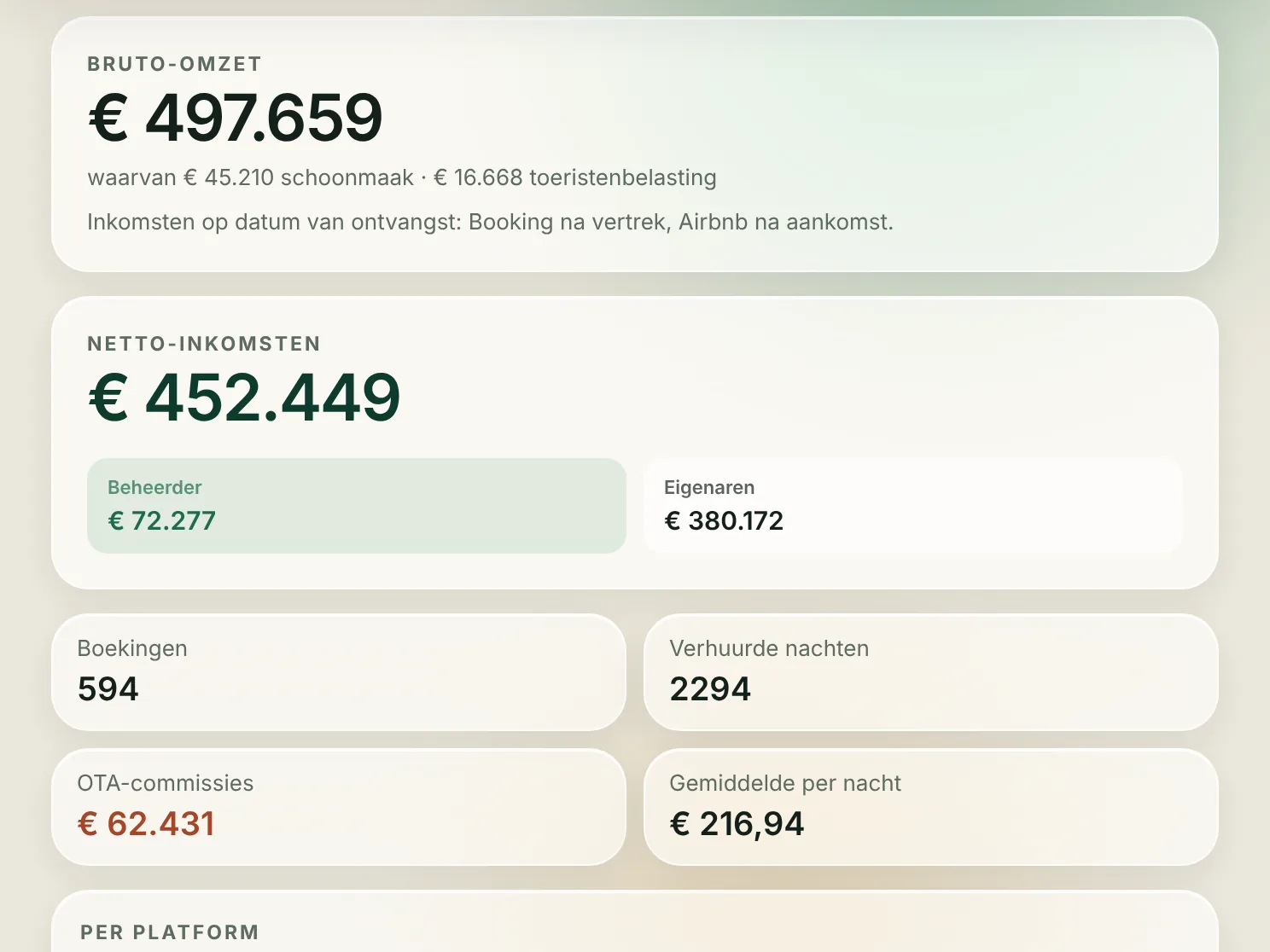Click the € 216,94 average nightly rate

coord(737,824)
